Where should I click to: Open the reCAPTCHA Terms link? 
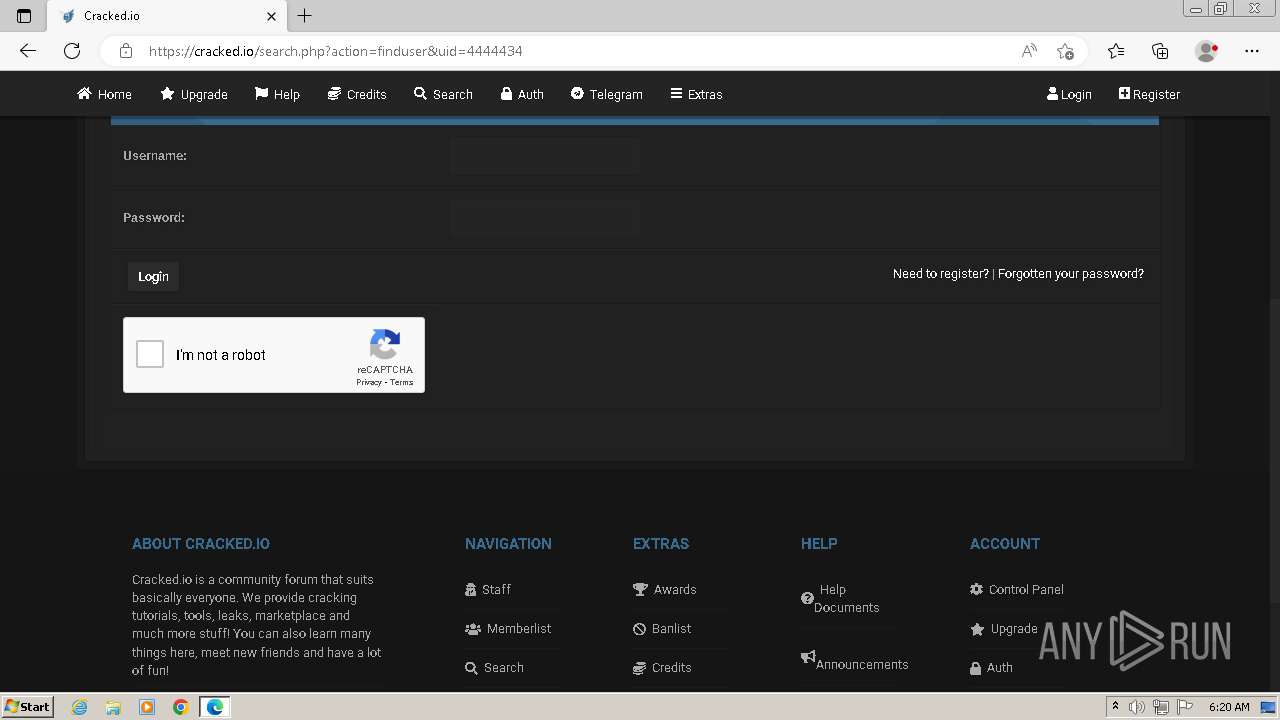402,382
